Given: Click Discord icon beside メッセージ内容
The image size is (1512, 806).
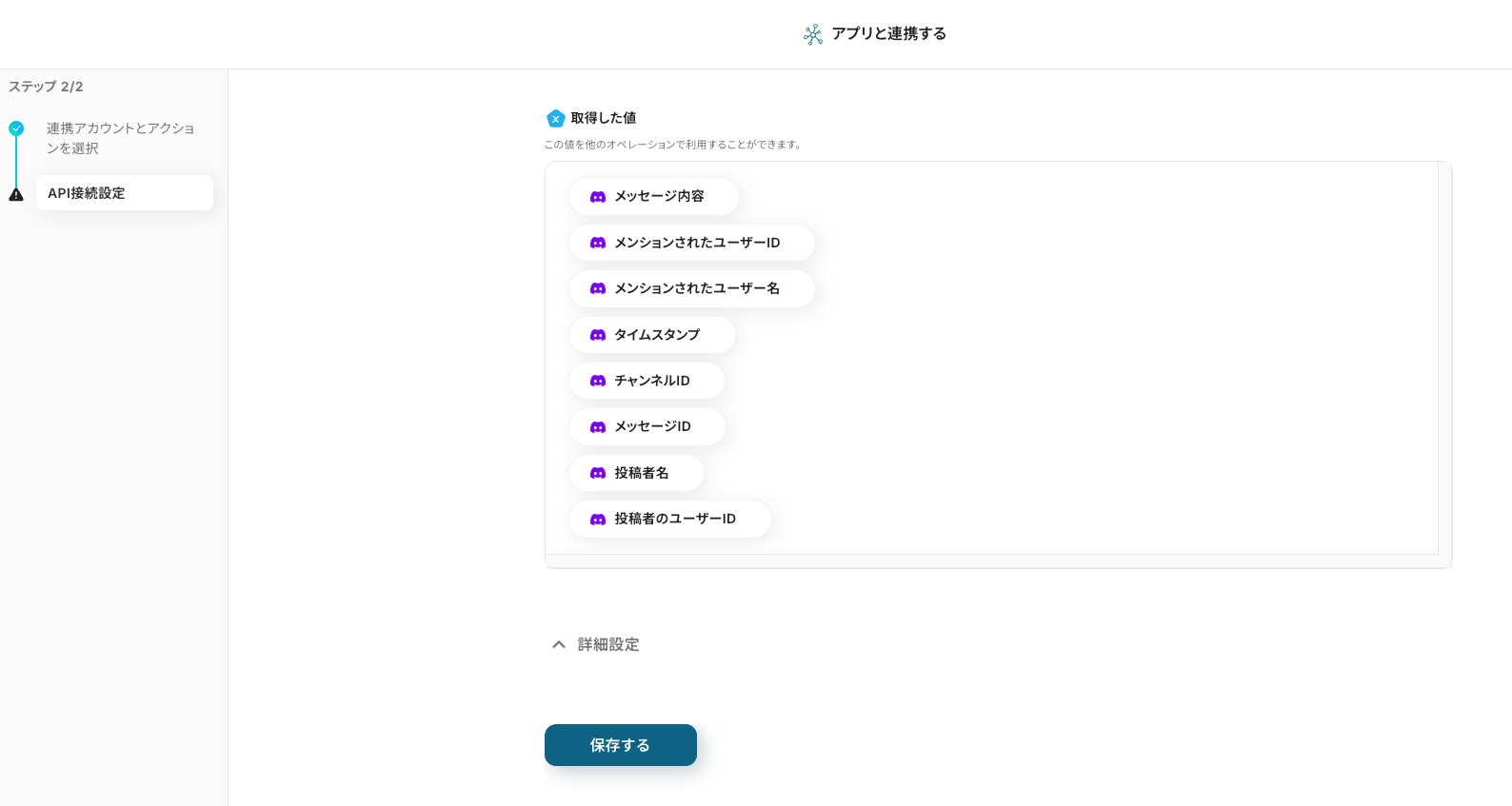Looking at the screenshot, I should pyautogui.click(x=598, y=197).
